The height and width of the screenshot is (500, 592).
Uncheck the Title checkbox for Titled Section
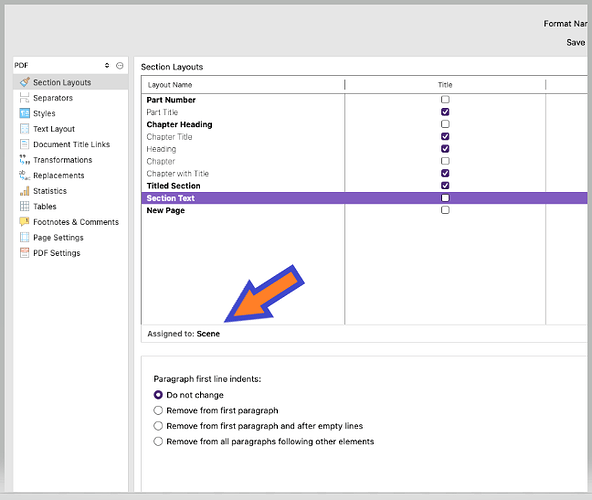tap(445, 185)
